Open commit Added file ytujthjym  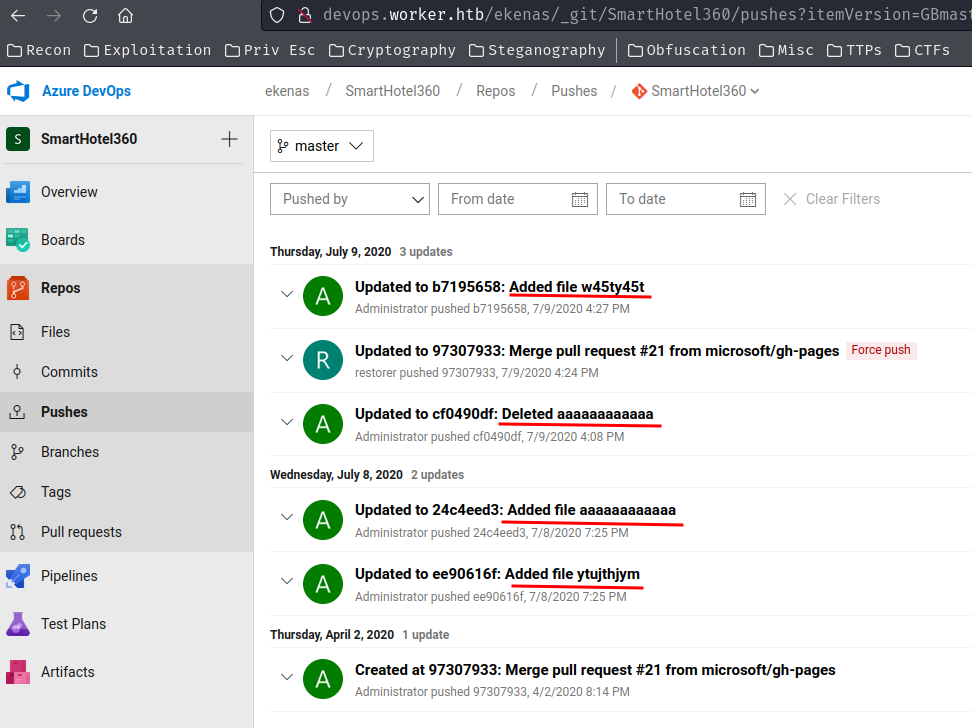tap(572, 574)
